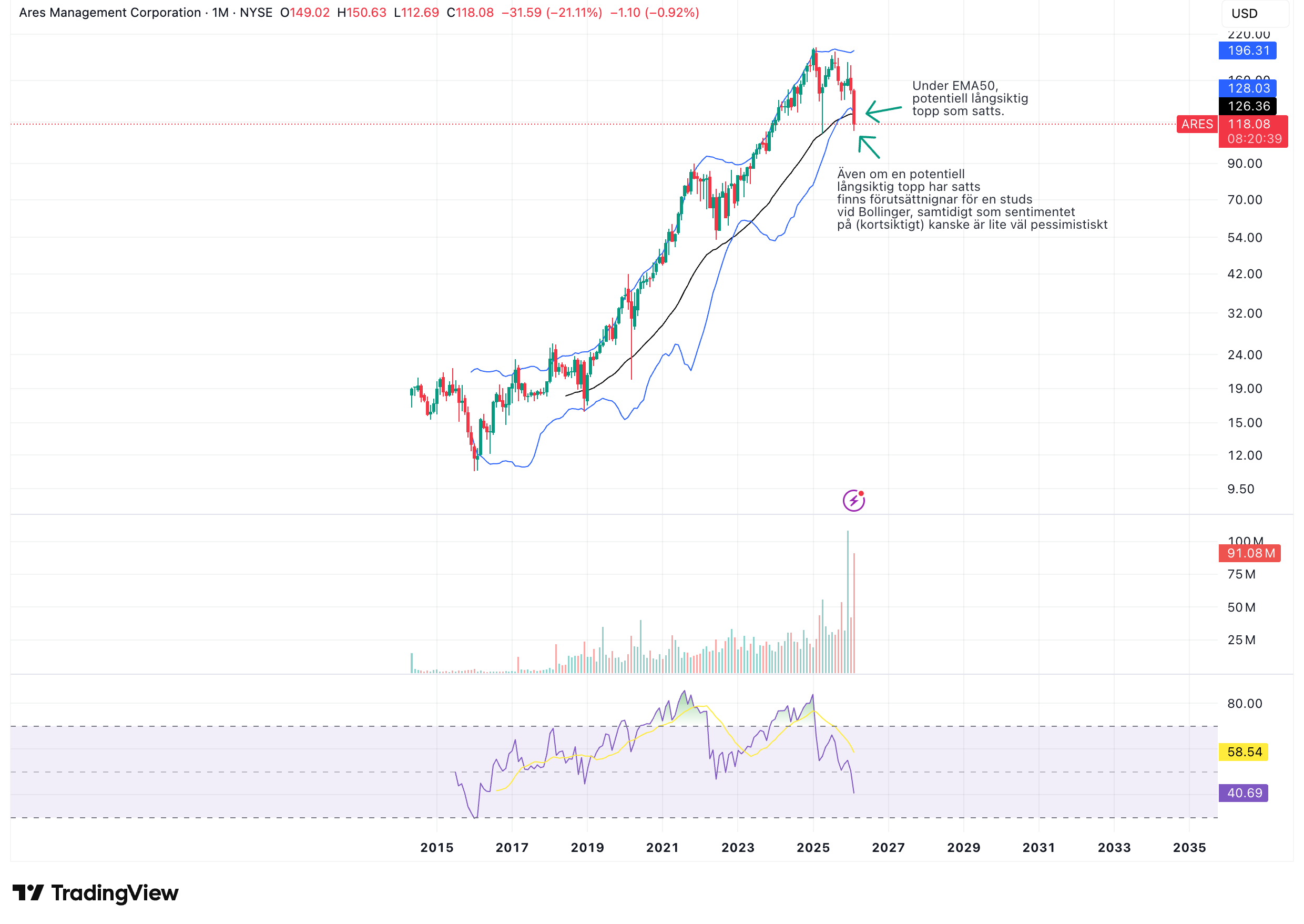The height and width of the screenshot is (924, 1304).
Task: Click the 128.03 blue price label
Action: coord(1247,88)
